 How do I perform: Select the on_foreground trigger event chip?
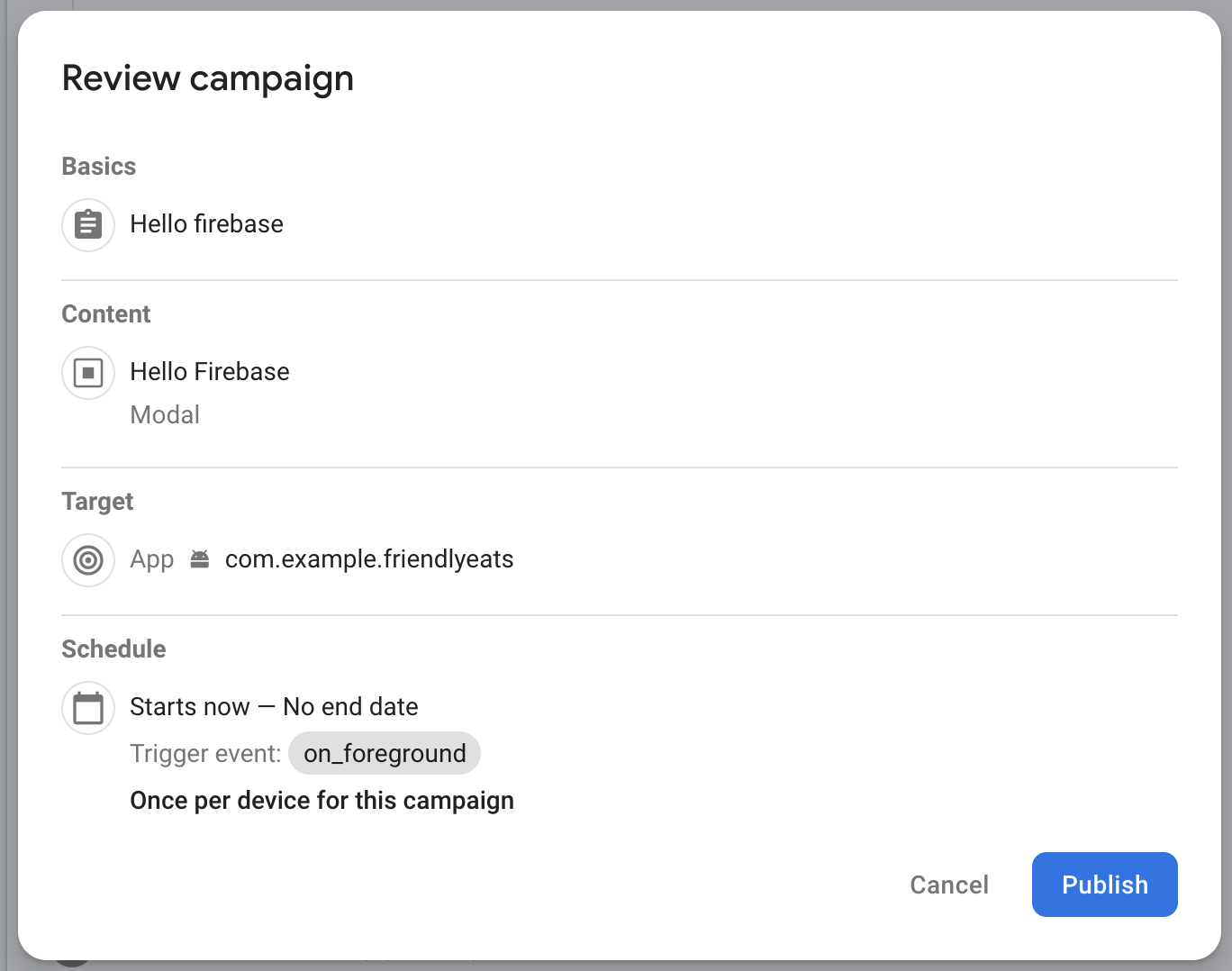click(x=385, y=753)
